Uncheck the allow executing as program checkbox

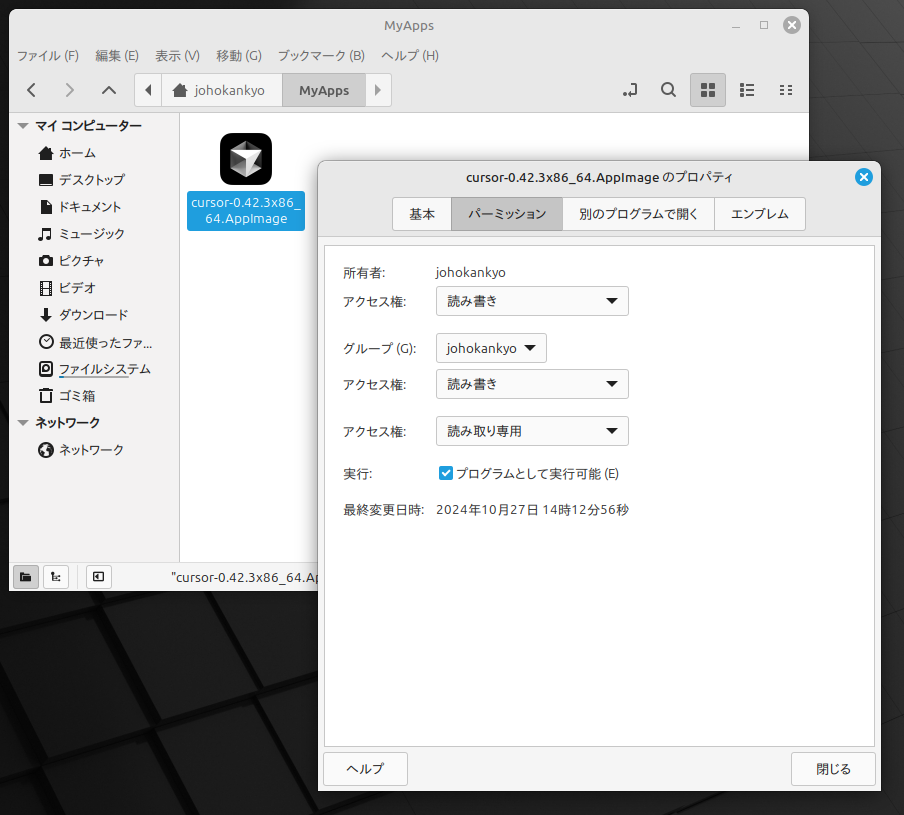click(446, 473)
